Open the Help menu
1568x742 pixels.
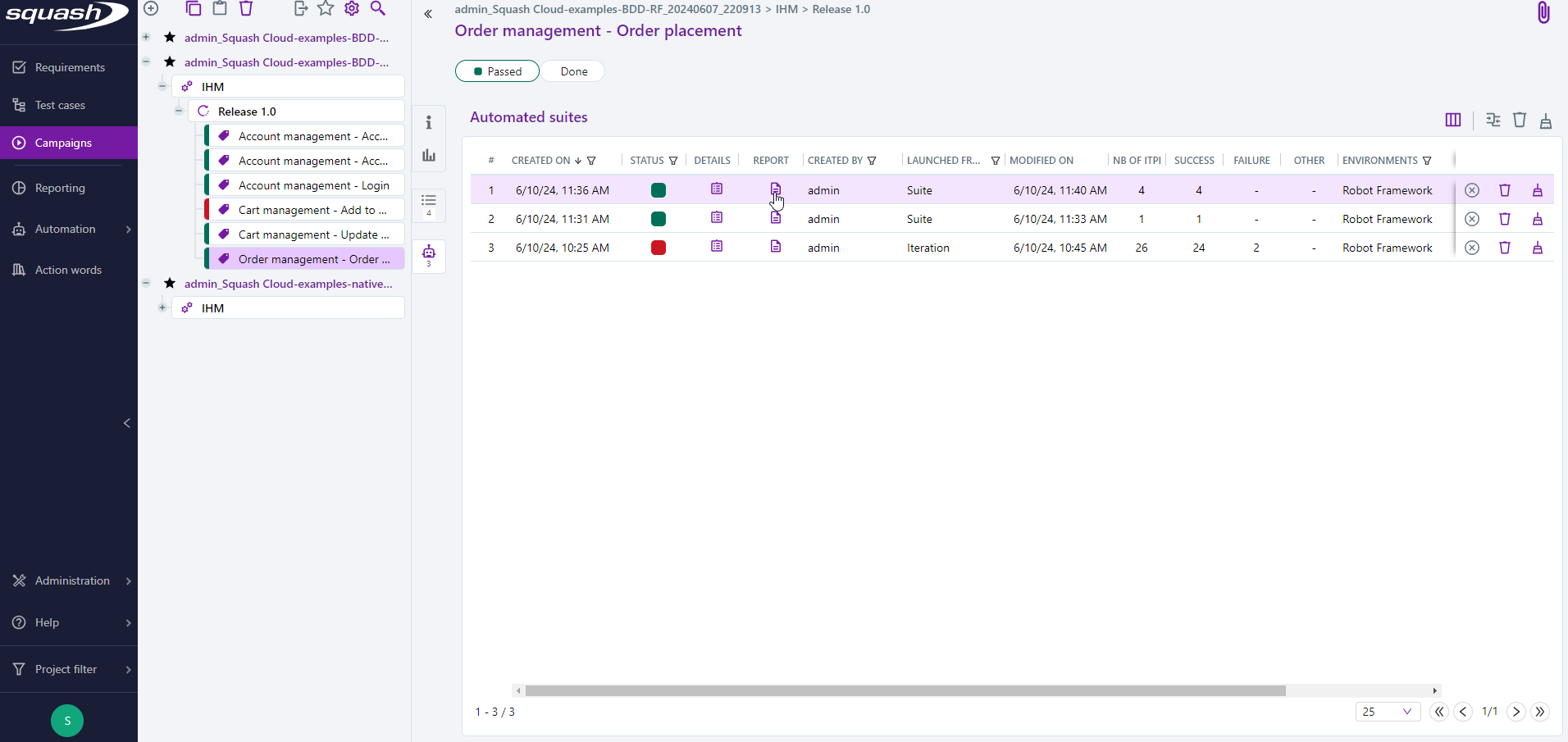click(45, 623)
